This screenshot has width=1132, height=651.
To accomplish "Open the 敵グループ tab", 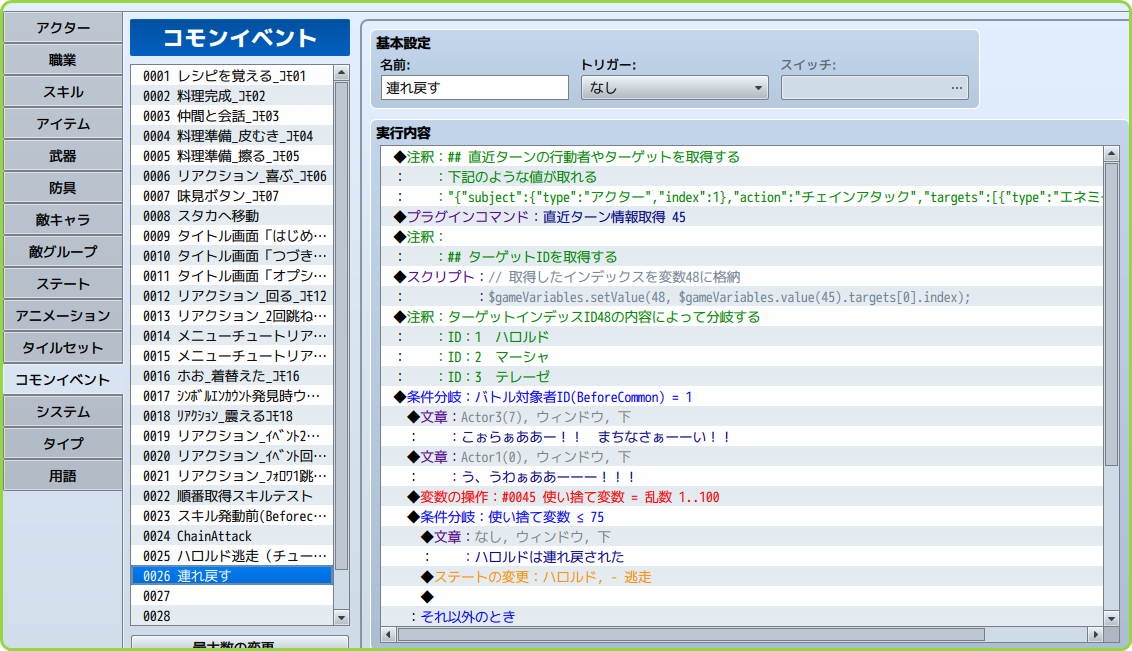I will (63, 251).
